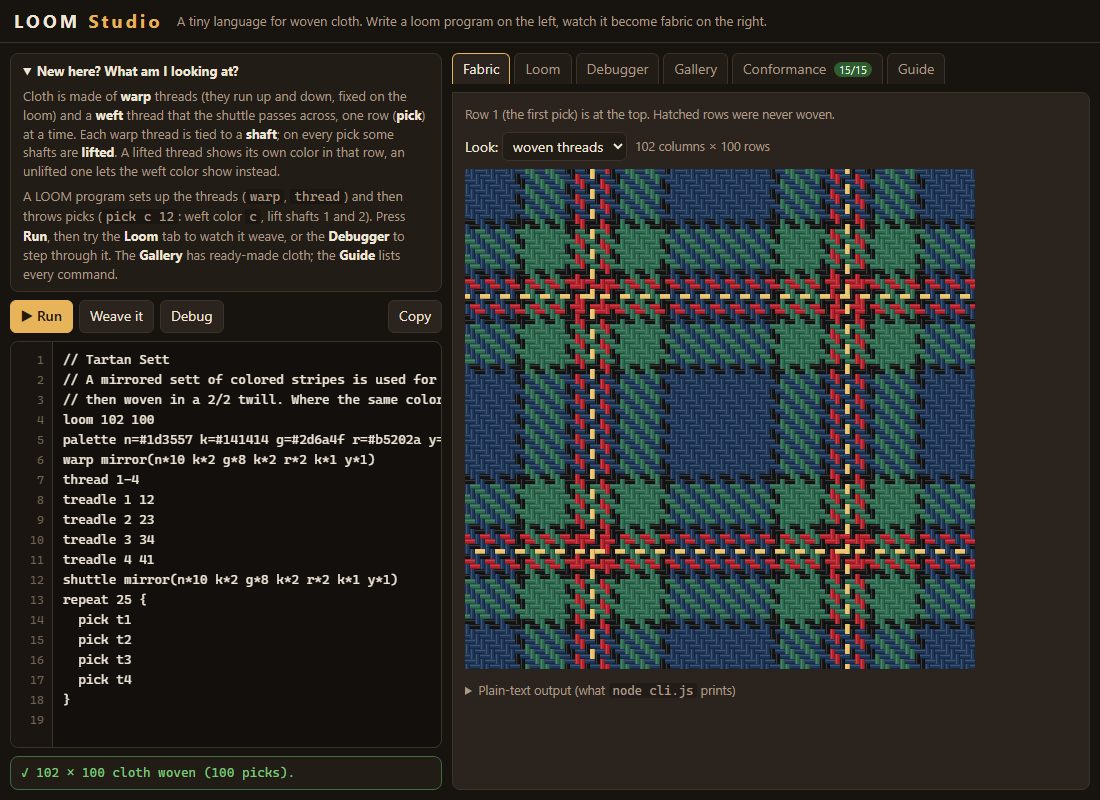Open the Loom tab
This screenshot has width=1100, height=800.
pyautogui.click(x=543, y=69)
